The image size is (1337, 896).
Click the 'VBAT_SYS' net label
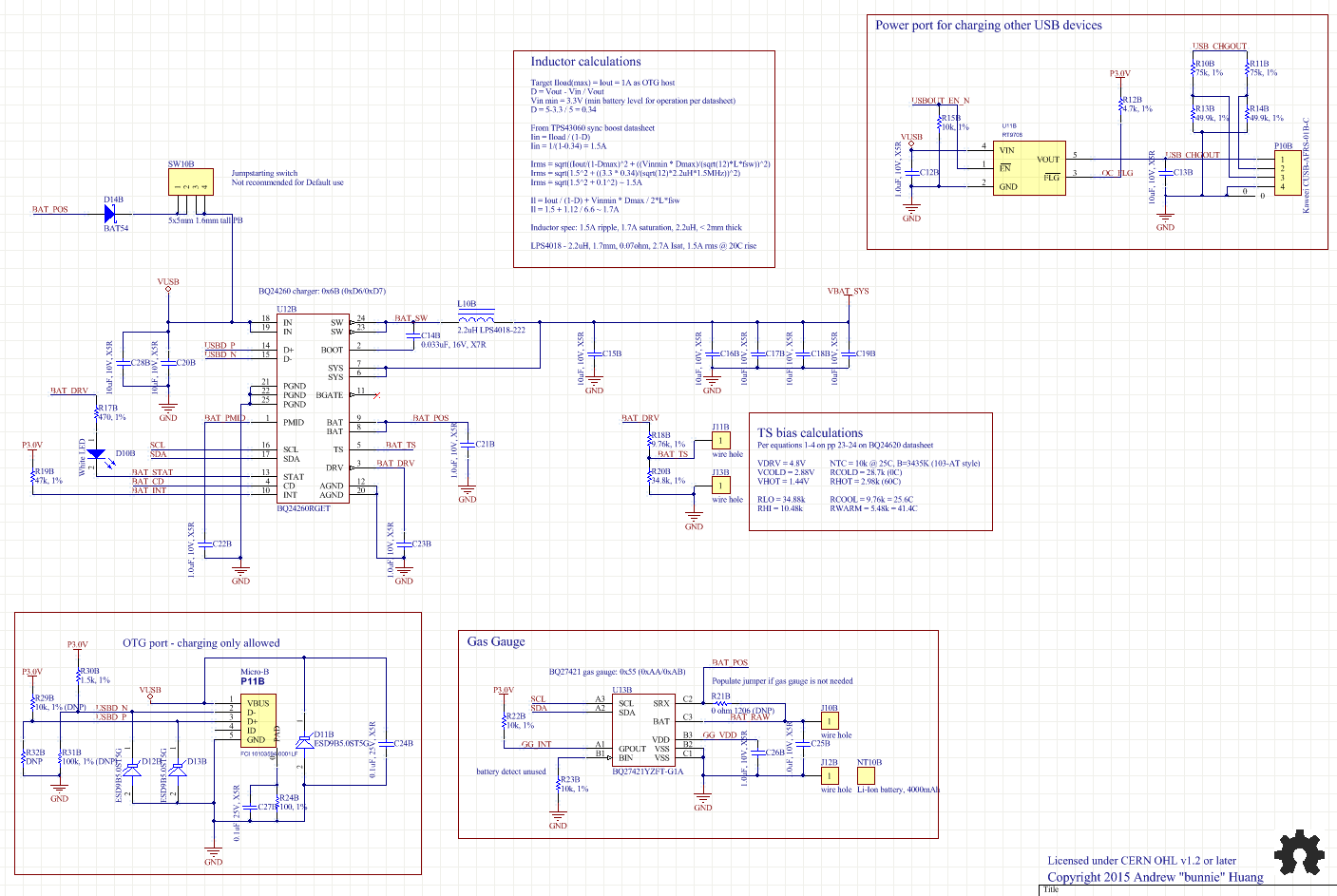coord(848,292)
